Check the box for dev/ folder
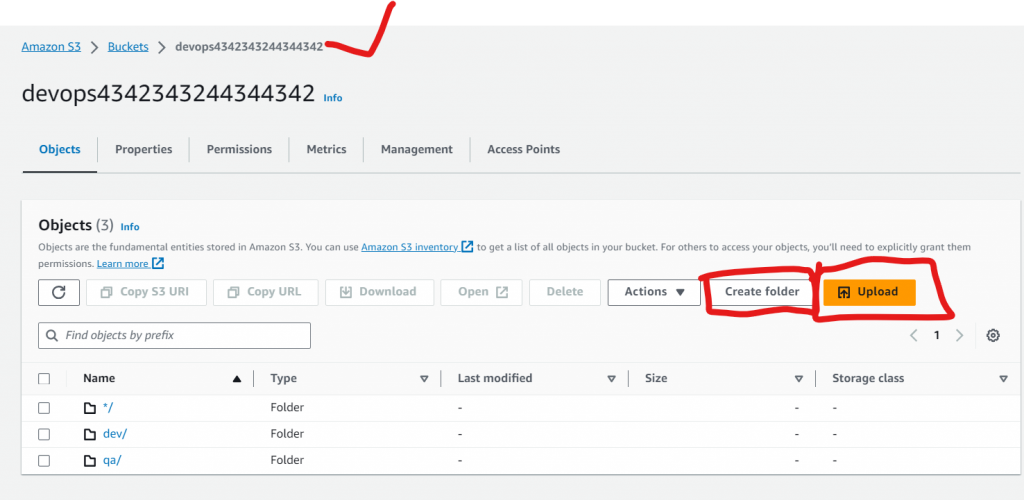The height and width of the screenshot is (500, 1024). click(44, 434)
